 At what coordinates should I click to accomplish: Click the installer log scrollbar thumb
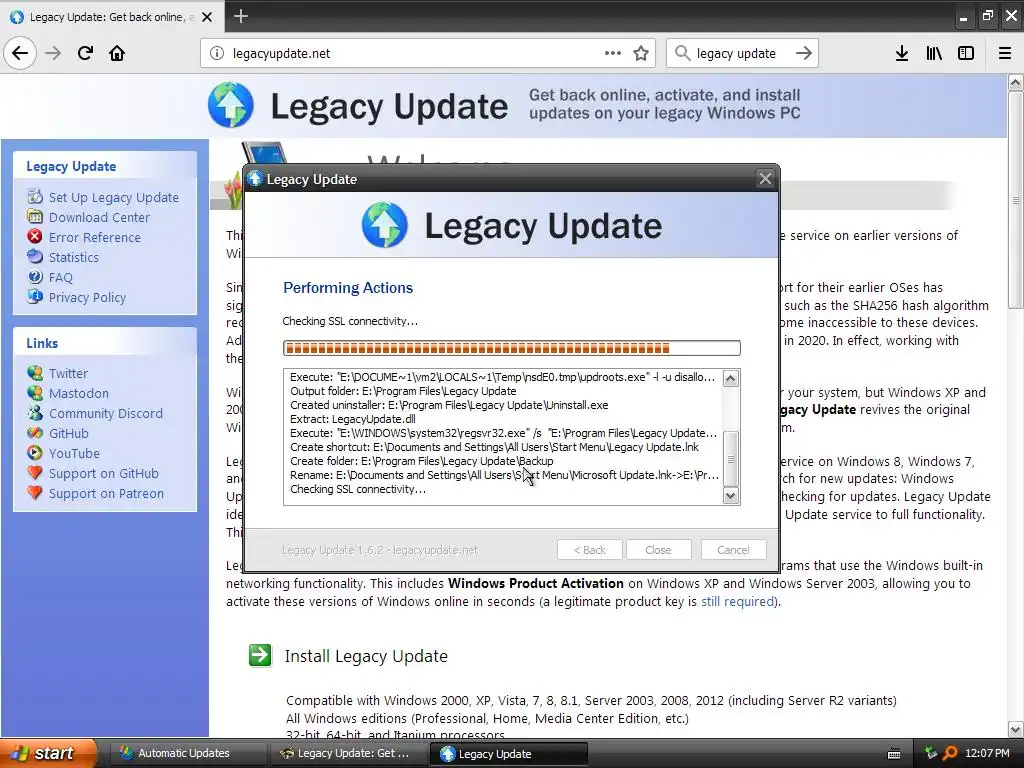(731, 458)
